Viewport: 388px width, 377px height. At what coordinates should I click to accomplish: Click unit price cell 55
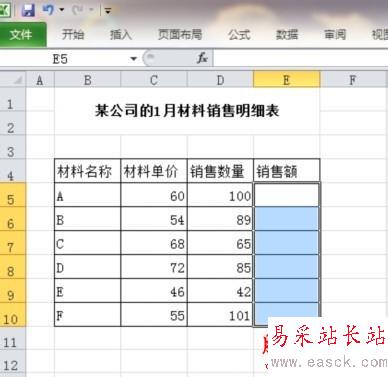(154, 315)
